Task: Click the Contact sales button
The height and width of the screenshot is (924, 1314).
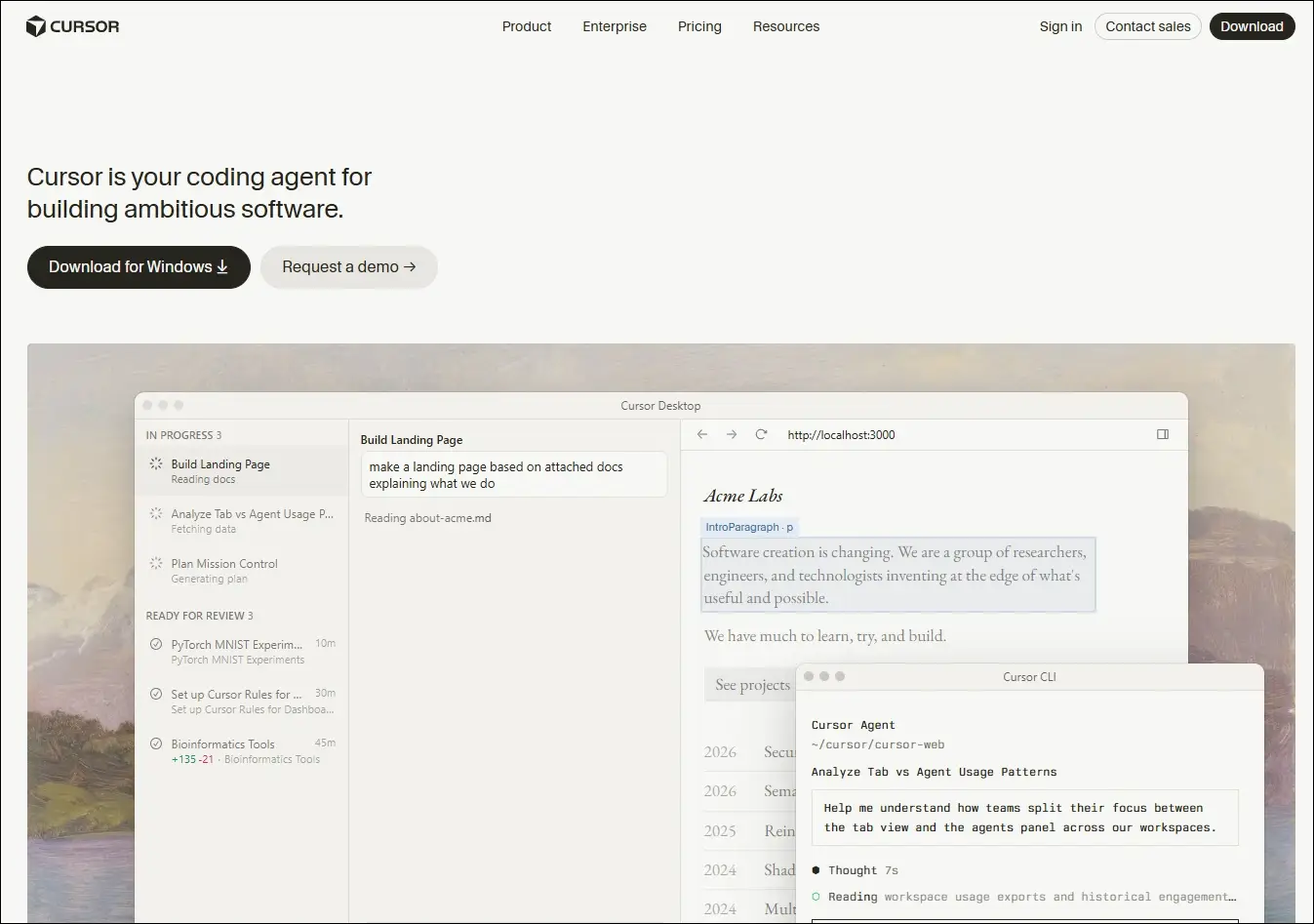Action: pos(1148,26)
